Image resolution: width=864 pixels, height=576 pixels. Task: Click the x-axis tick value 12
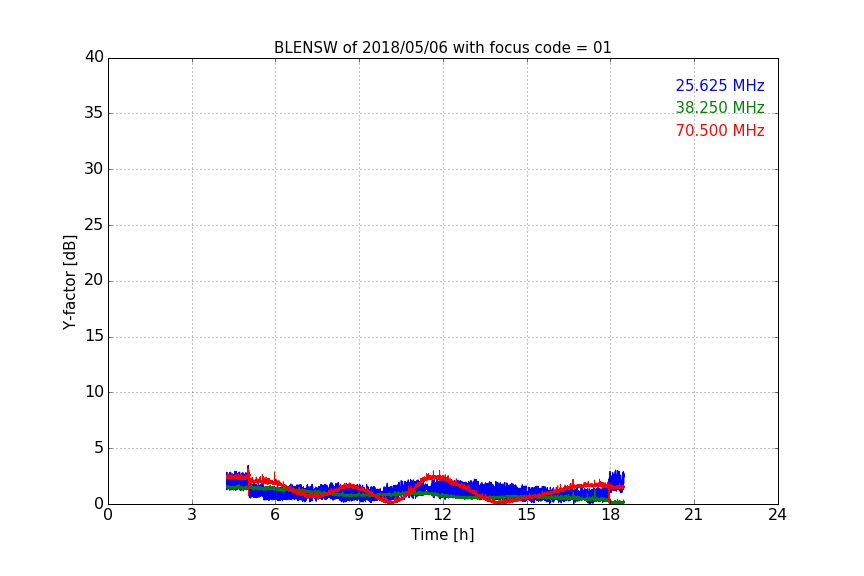point(442,515)
